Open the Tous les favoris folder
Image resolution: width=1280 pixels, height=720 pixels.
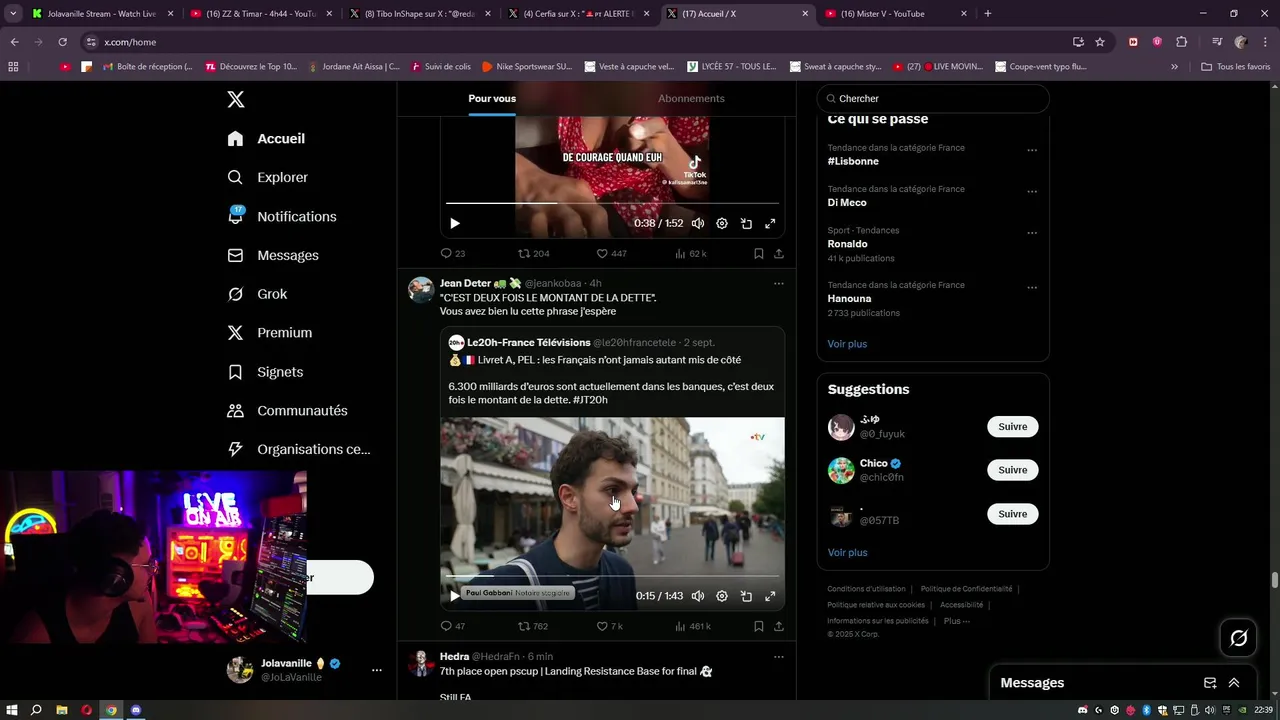click(x=1235, y=67)
